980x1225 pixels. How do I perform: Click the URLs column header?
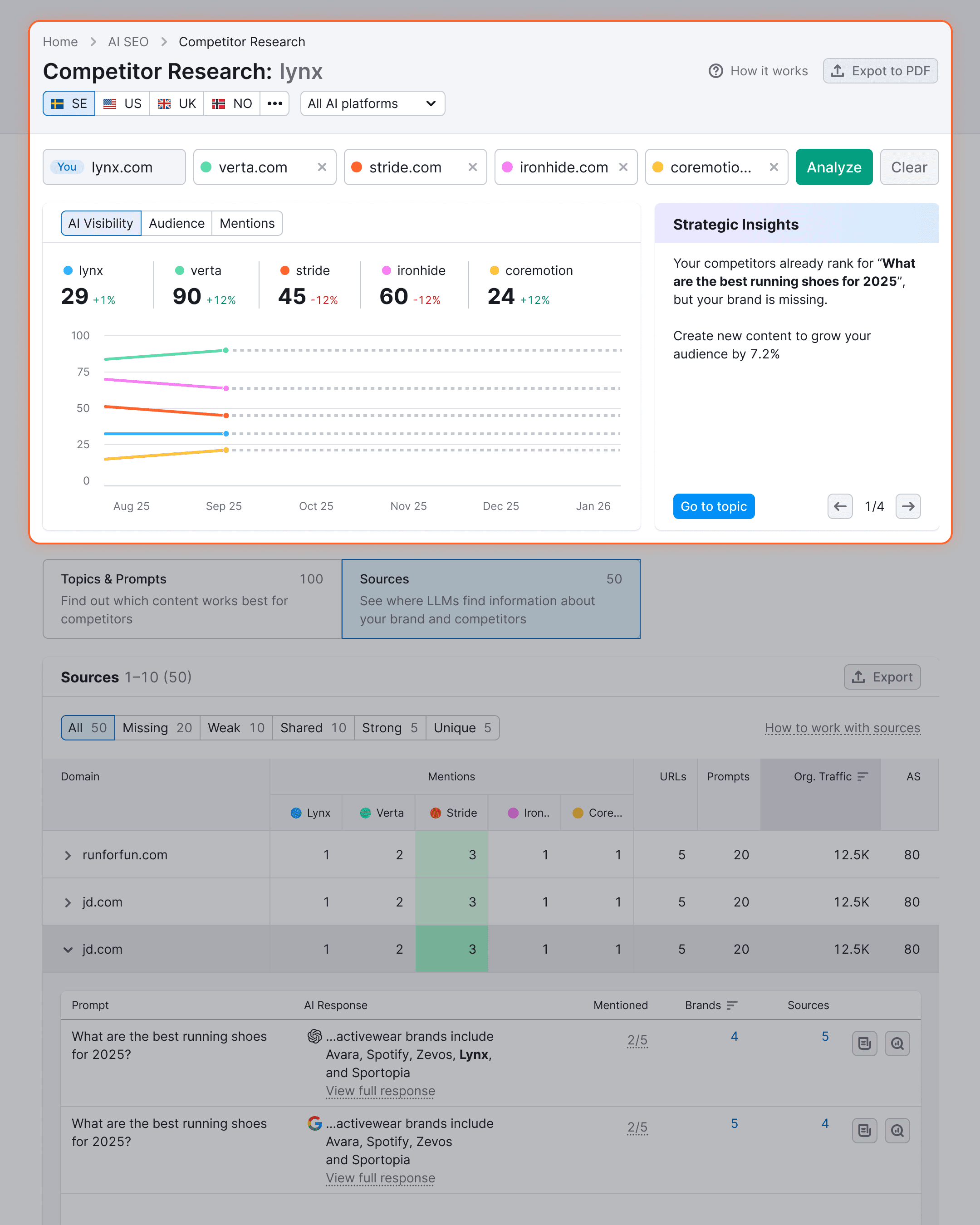tap(673, 777)
